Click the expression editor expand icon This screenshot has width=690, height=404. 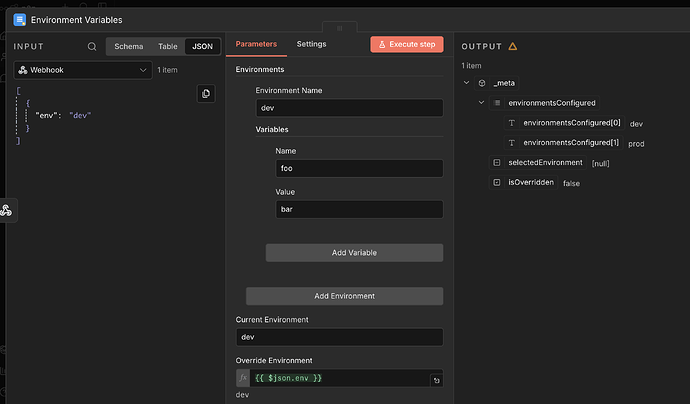pos(436,381)
